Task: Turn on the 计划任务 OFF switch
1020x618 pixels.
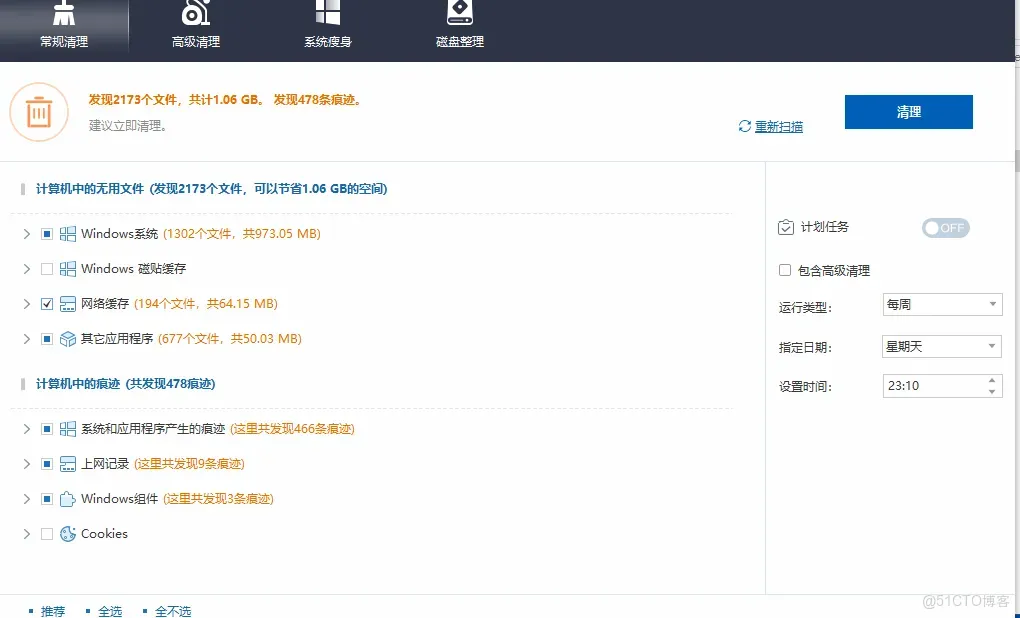Action: click(x=943, y=228)
